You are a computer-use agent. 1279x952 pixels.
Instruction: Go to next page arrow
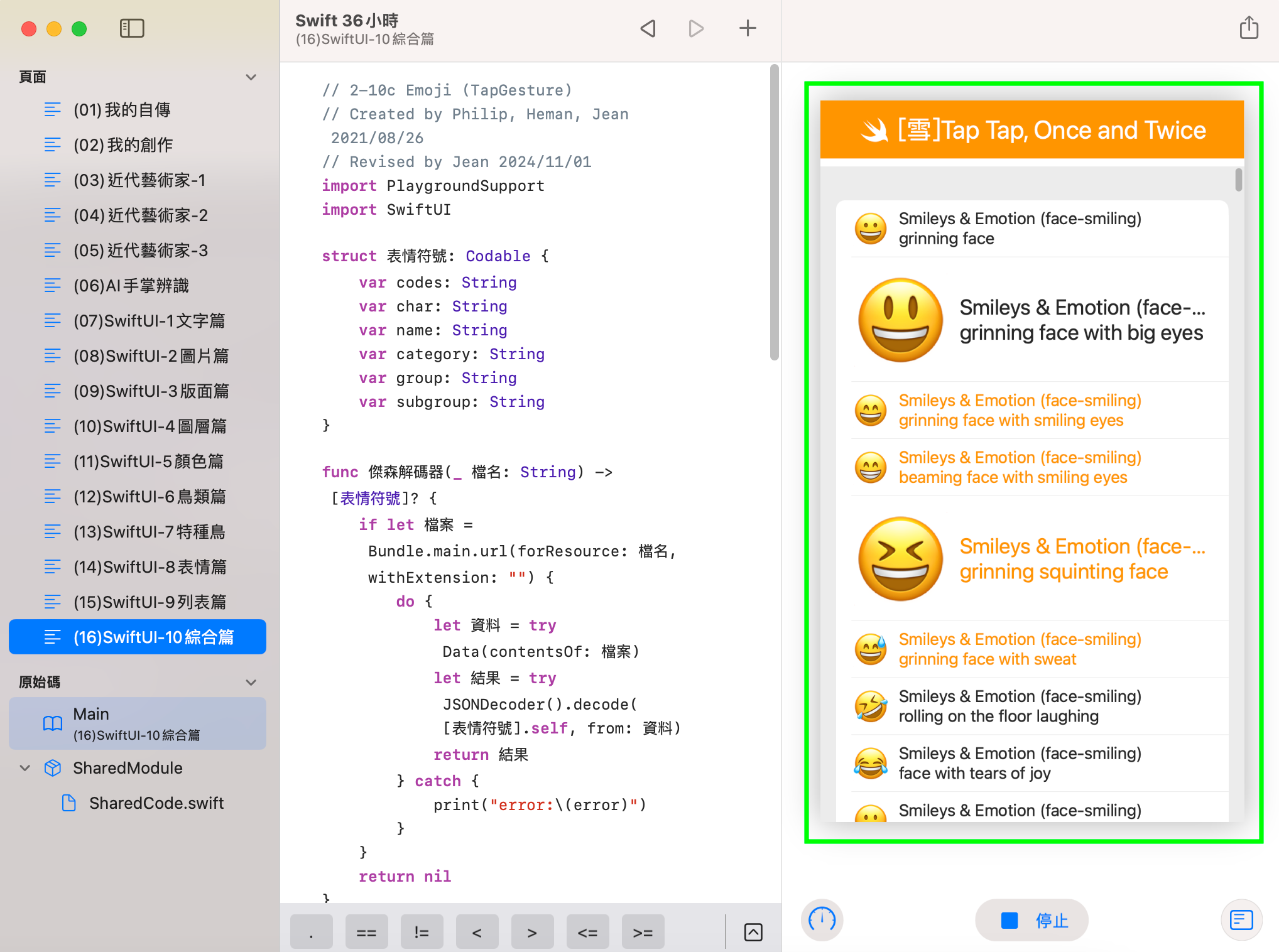(696, 28)
